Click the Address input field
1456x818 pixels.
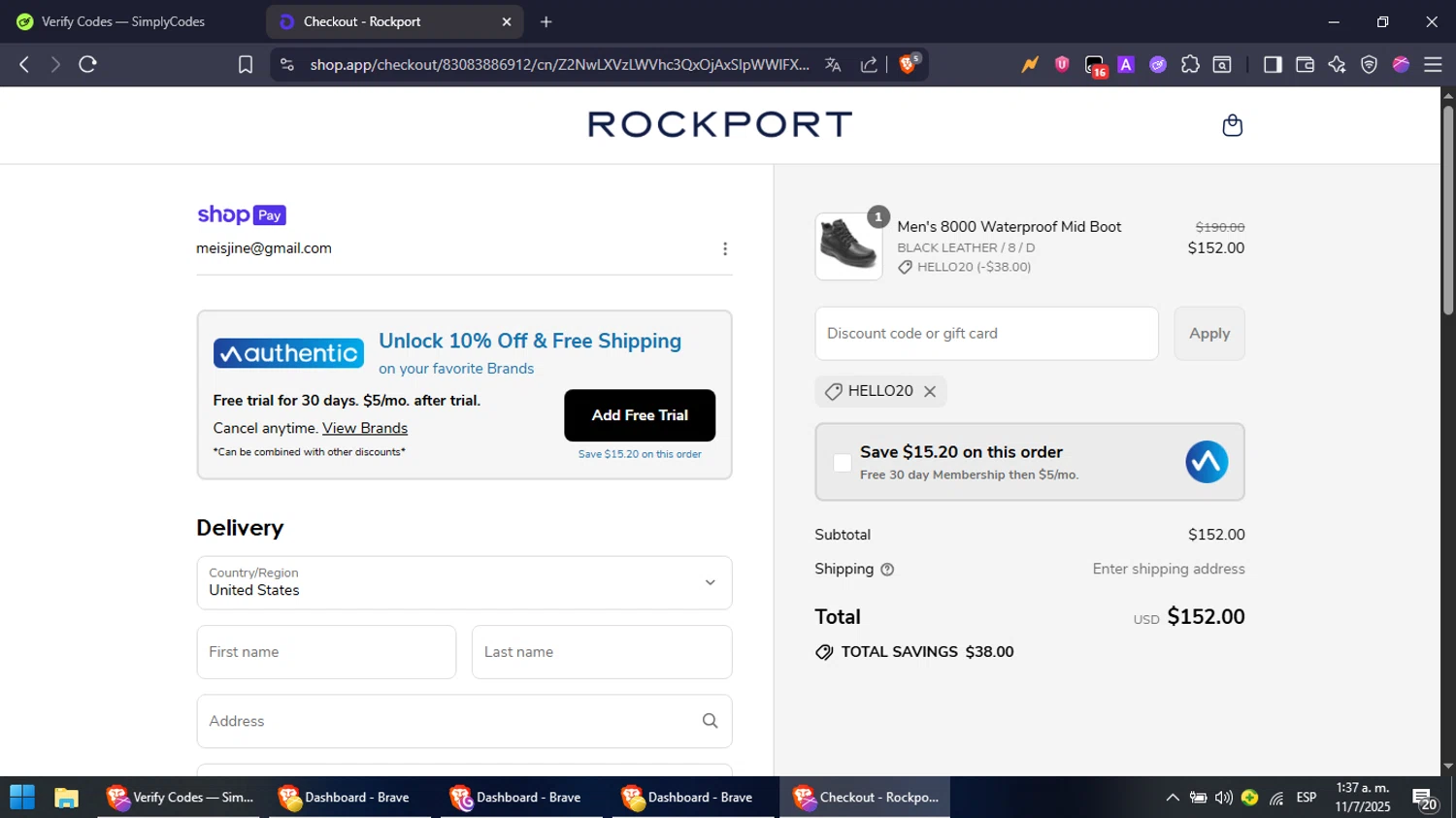point(464,721)
